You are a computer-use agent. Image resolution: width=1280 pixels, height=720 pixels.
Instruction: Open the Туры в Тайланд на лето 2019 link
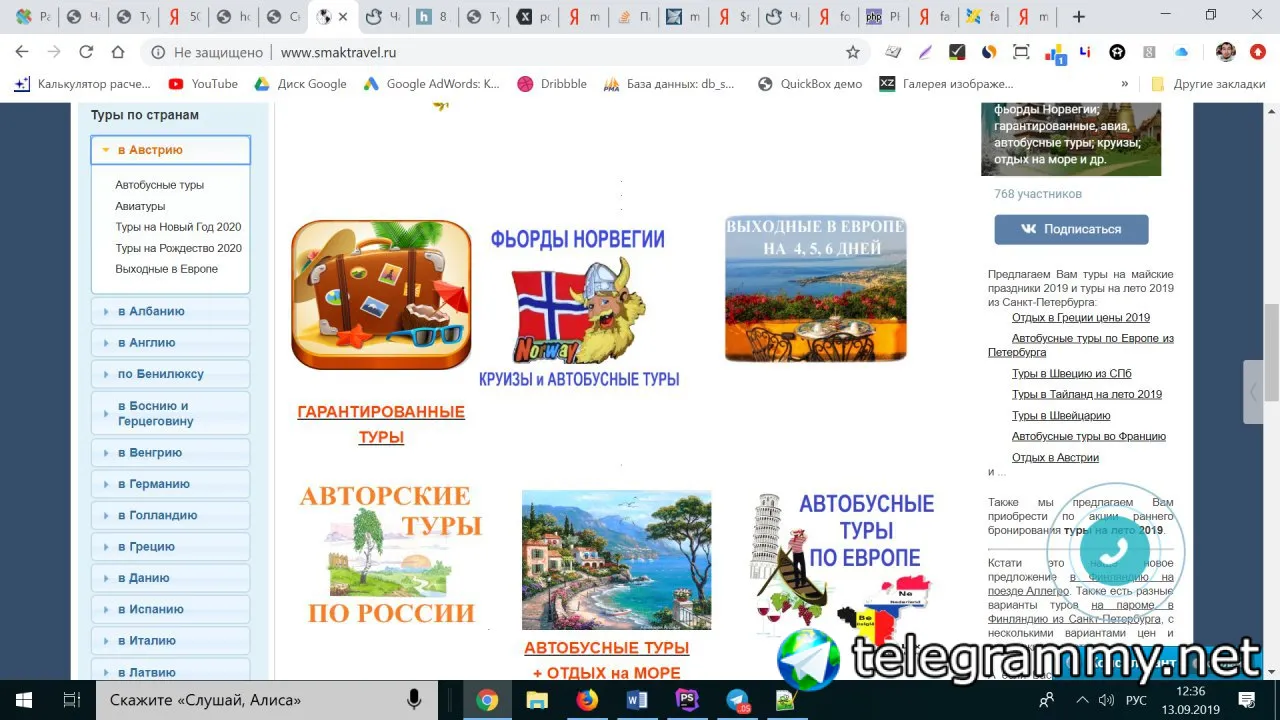coord(1087,395)
